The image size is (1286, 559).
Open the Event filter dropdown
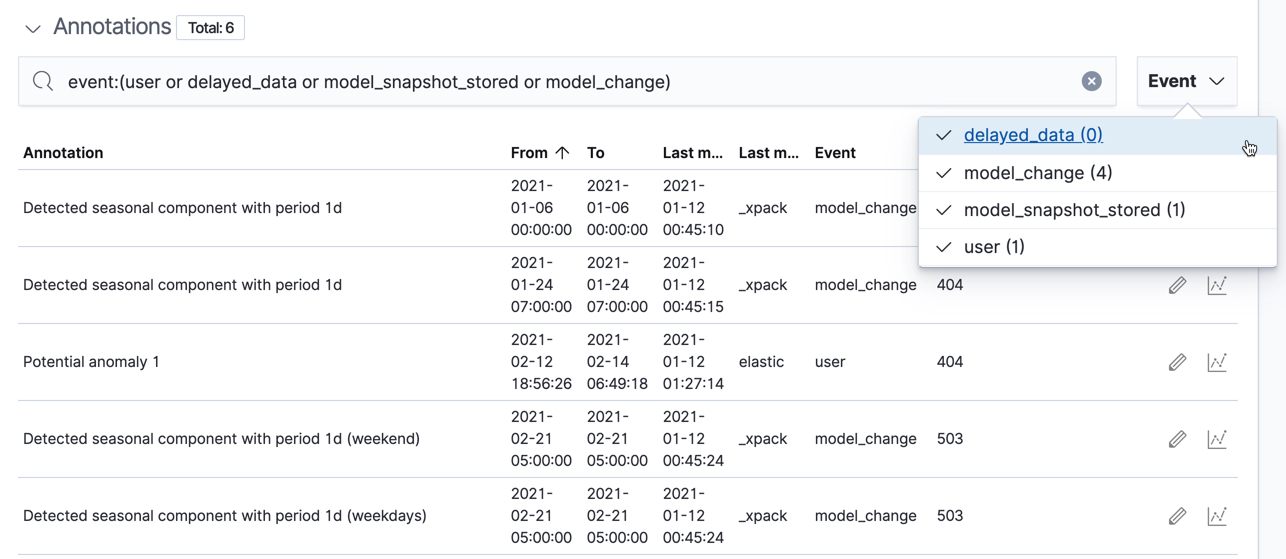[x=1186, y=81]
